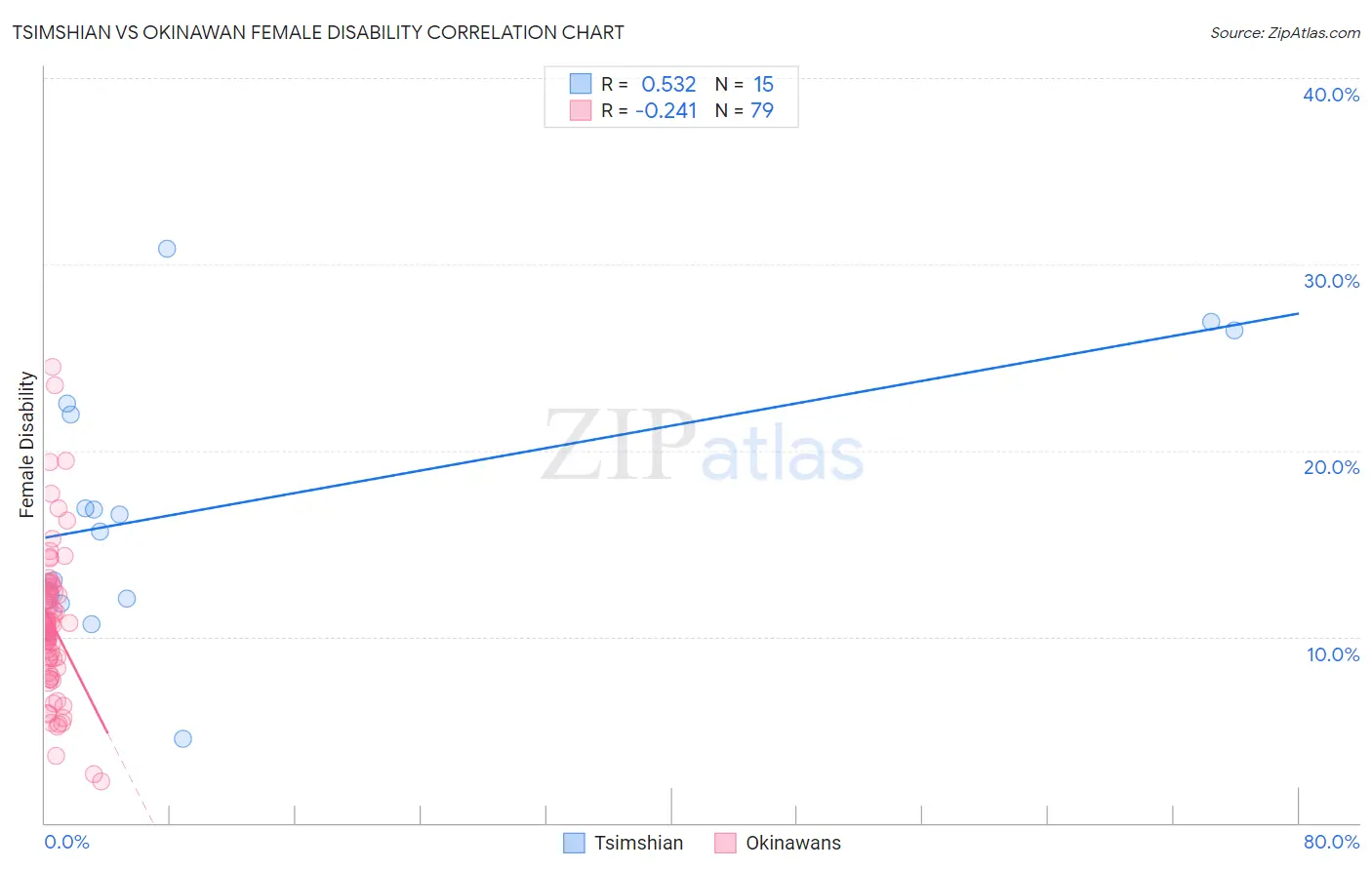Screen dimensions: 1372x870
Task: Click the topmost pink Okinawan data point
Action: pyautogui.click(x=53, y=368)
